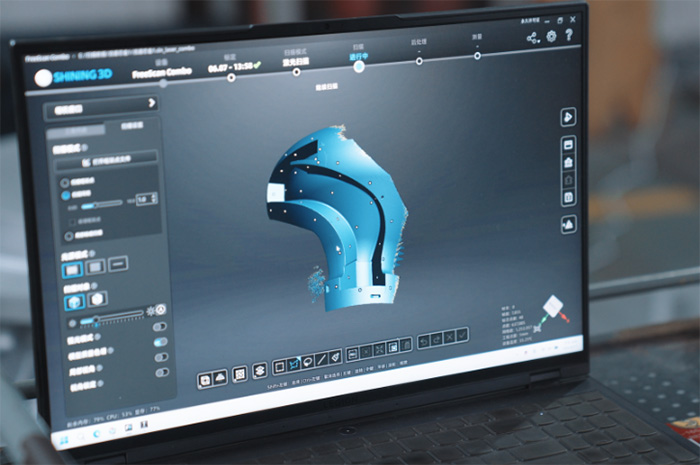The image size is (700, 465).
Task: Open help via the question mark icon
Action: pyautogui.click(x=570, y=36)
